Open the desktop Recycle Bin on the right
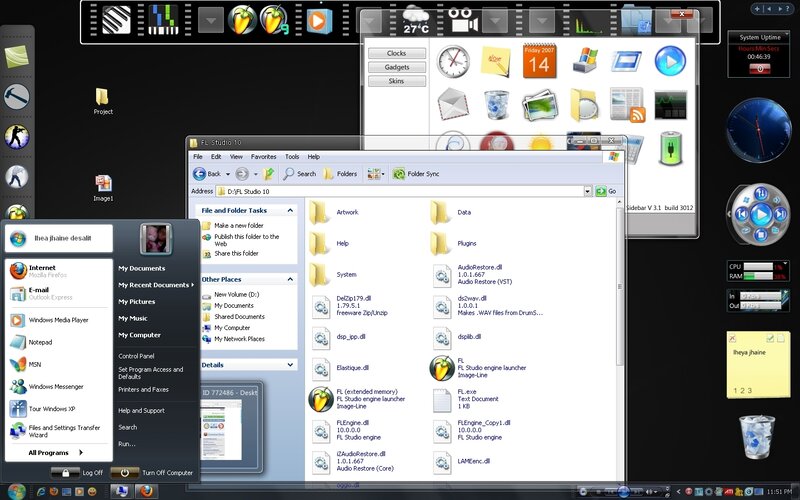Image resolution: width=800 pixels, height=500 pixels. tap(757, 437)
